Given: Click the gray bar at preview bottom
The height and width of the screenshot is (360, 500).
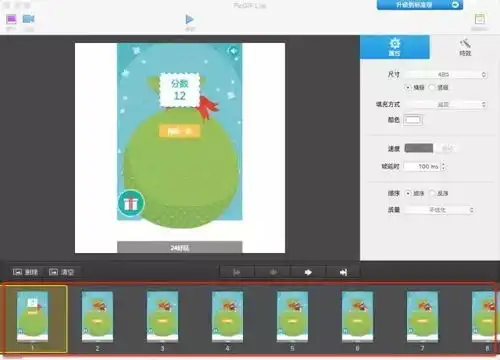Looking at the screenshot, I should click(x=180, y=247).
